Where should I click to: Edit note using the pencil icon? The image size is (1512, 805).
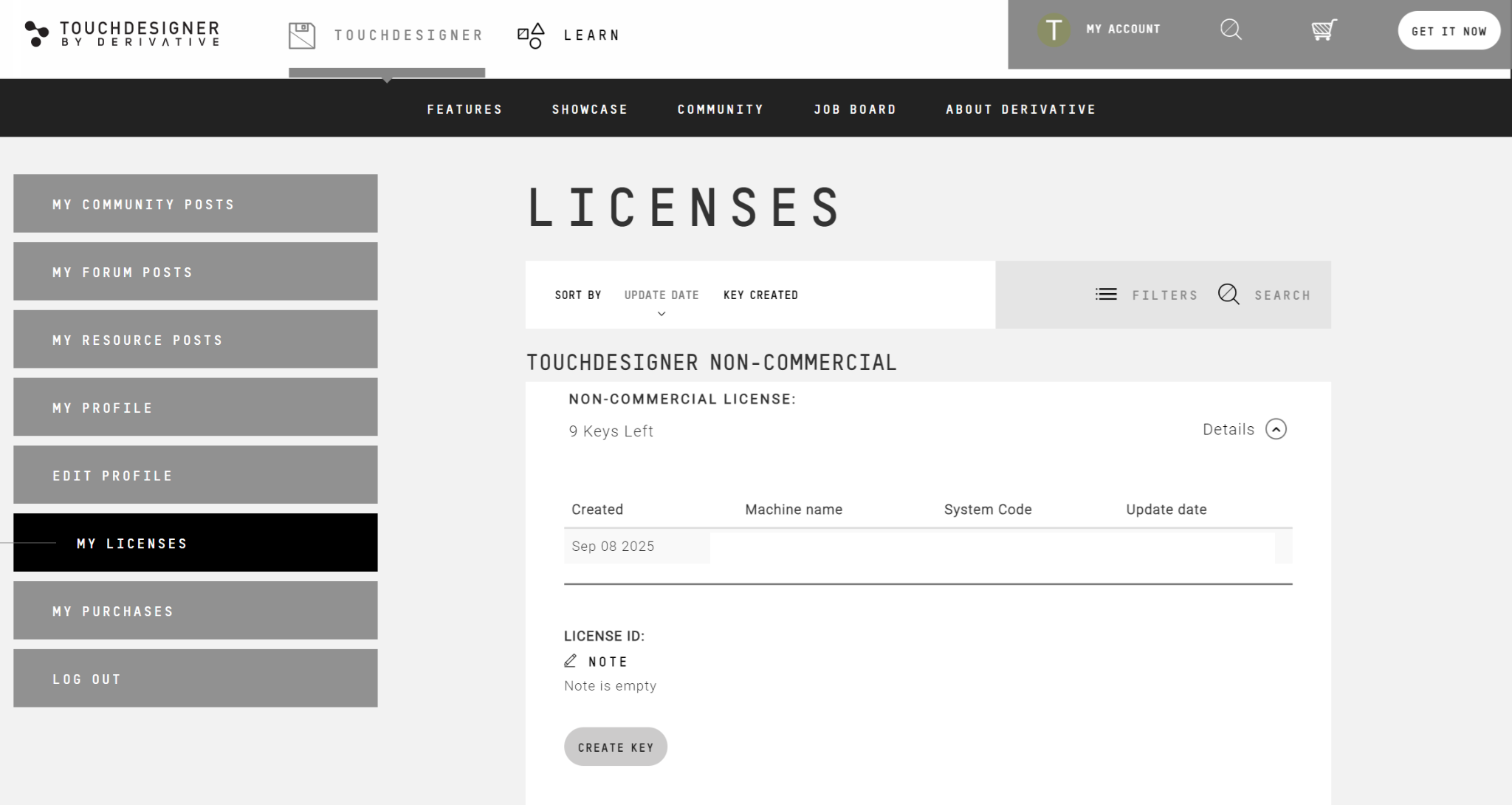pos(570,661)
